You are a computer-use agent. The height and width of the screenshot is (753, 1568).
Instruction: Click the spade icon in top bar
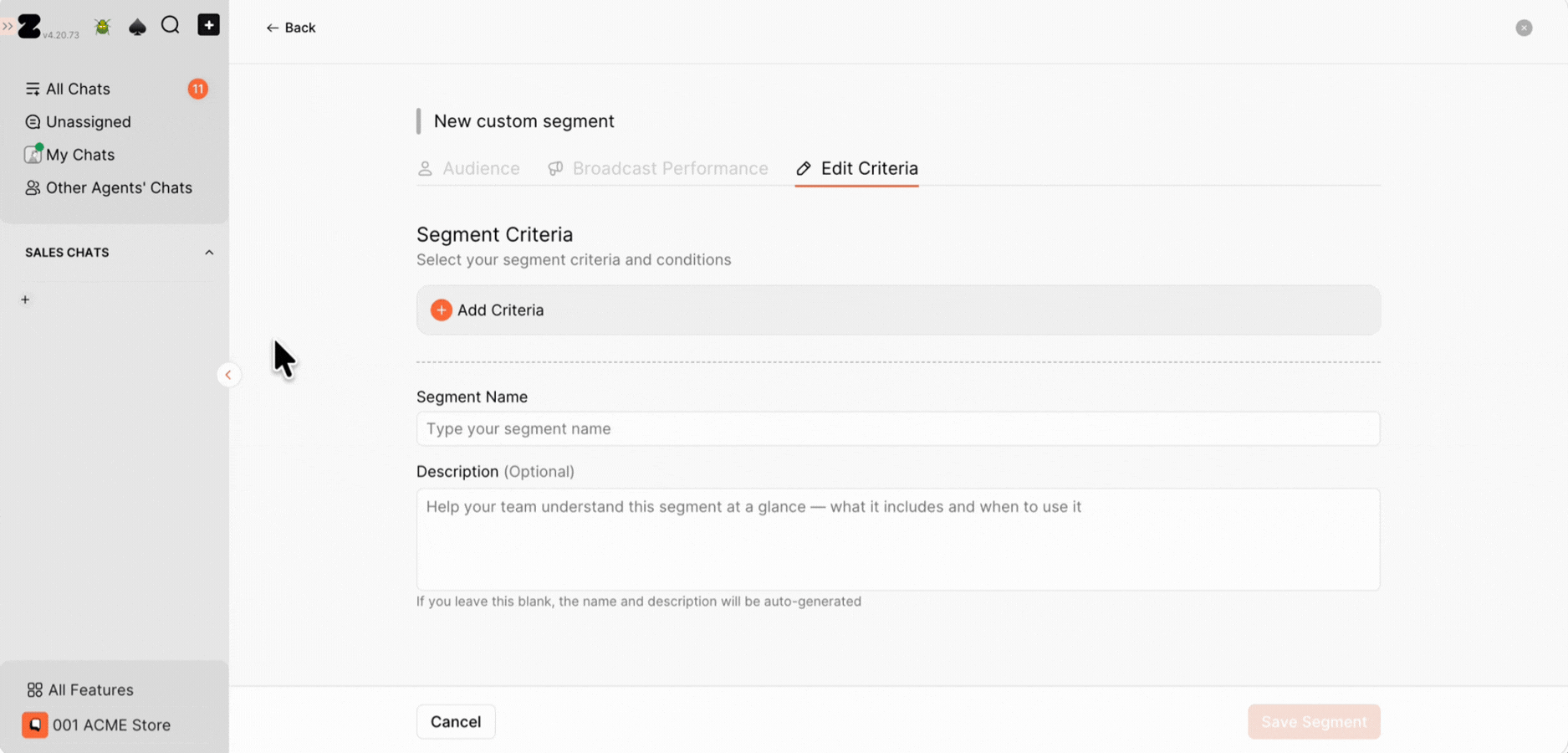(137, 26)
